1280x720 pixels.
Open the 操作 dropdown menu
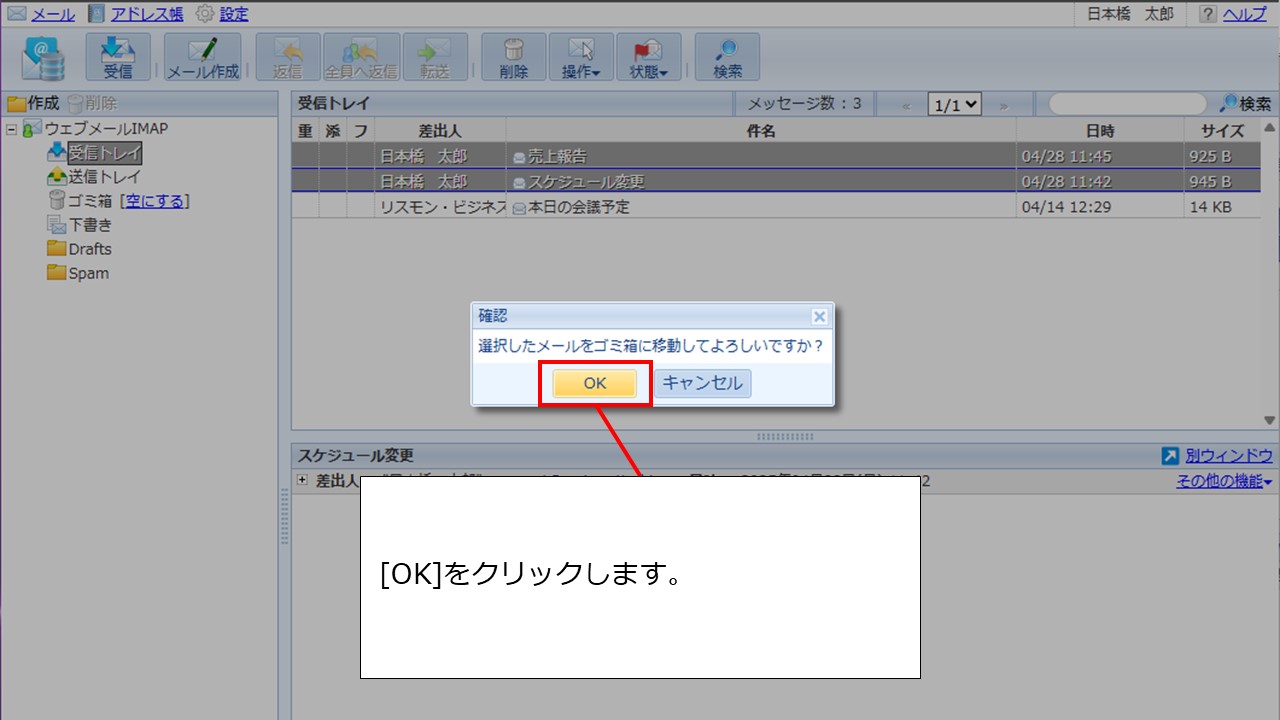(581, 57)
